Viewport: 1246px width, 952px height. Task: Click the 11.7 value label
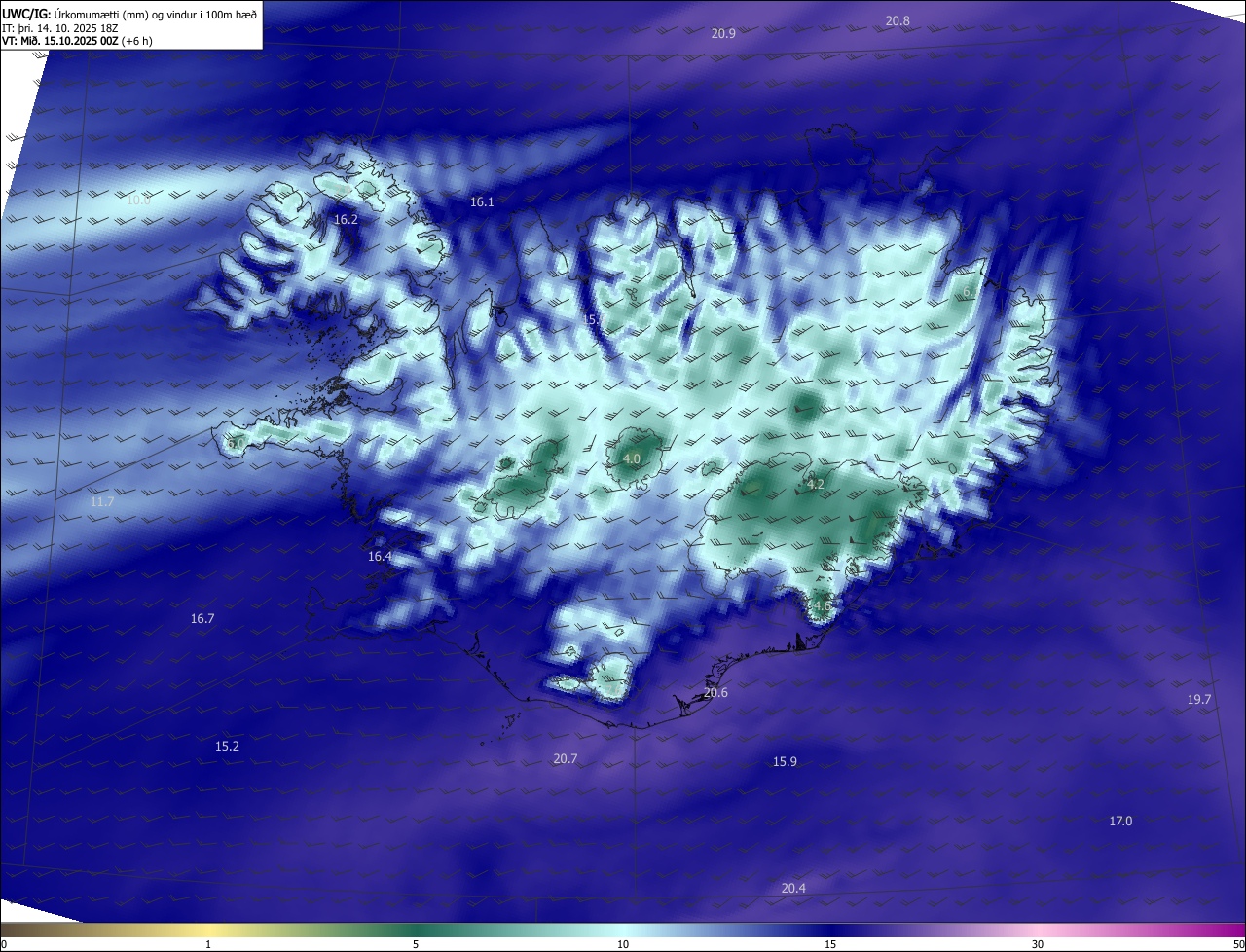pos(102,502)
